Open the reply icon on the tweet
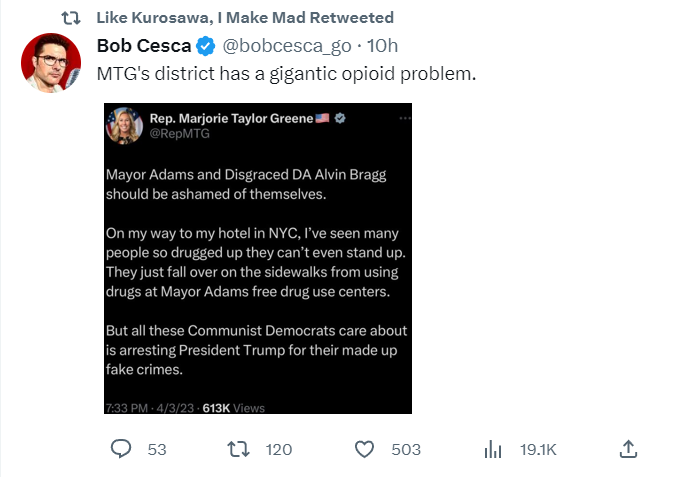The width and height of the screenshot is (684, 477). 120,449
